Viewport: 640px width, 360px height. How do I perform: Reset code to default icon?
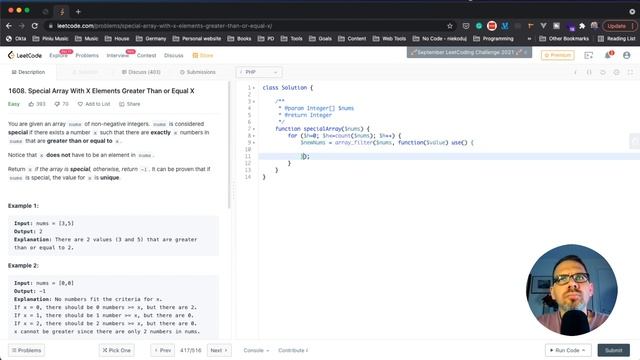603,72
